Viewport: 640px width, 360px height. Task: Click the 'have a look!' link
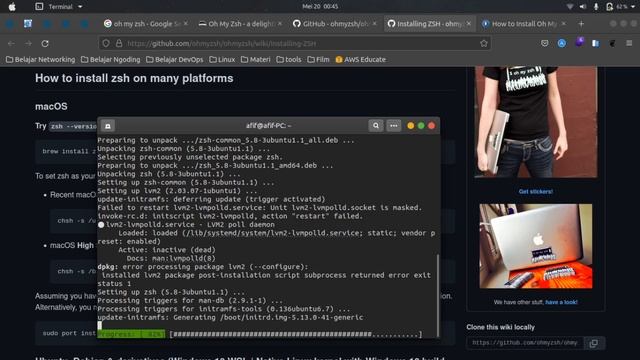tap(561, 302)
